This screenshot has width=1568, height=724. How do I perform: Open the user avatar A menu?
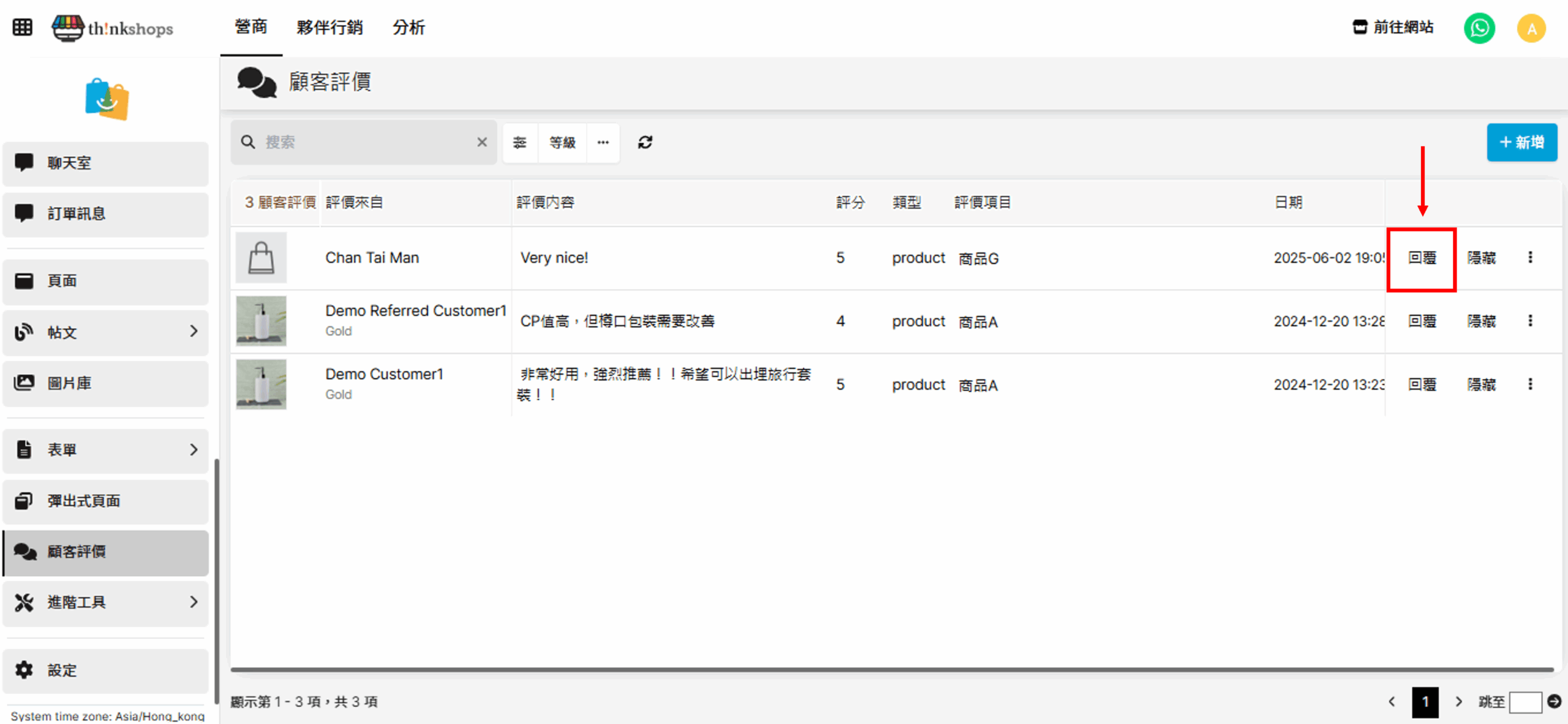(1531, 28)
